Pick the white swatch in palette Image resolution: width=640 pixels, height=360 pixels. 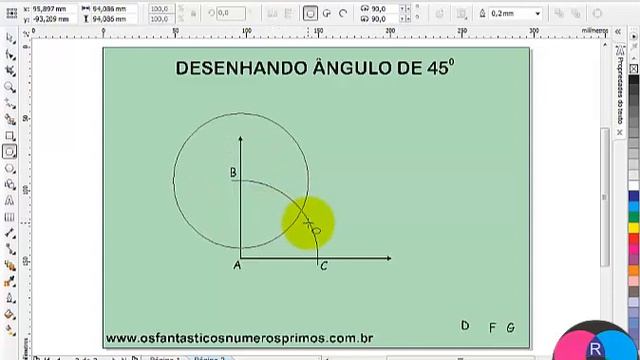(634, 186)
